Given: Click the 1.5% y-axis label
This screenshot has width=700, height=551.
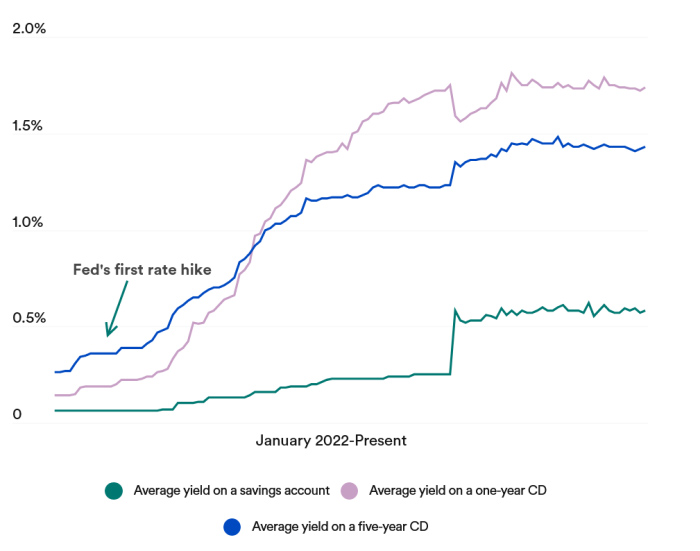Looking at the screenshot, I should click(x=29, y=126).
